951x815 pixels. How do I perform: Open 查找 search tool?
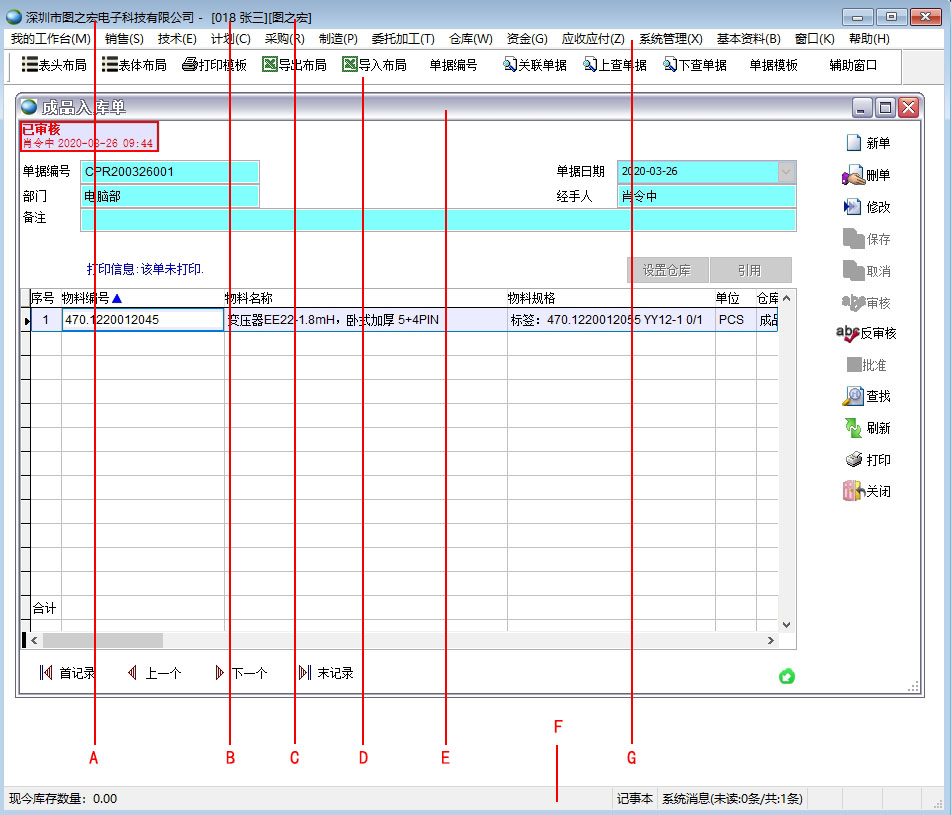click(x=853, y=396)
